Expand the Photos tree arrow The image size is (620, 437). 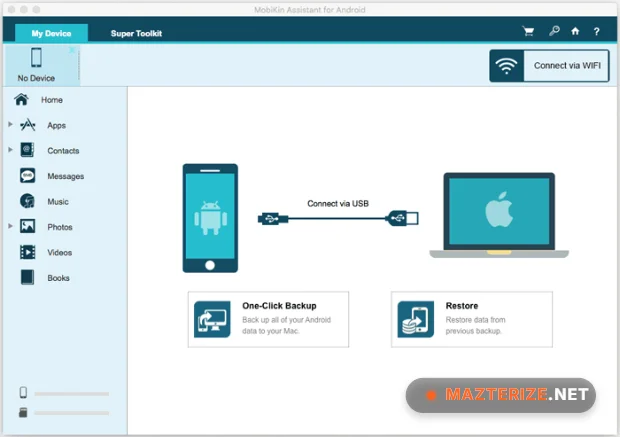point(10,226)
